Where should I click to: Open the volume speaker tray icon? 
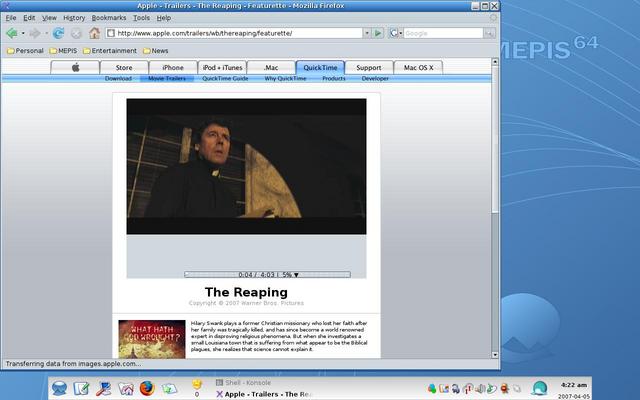point(480,388)
